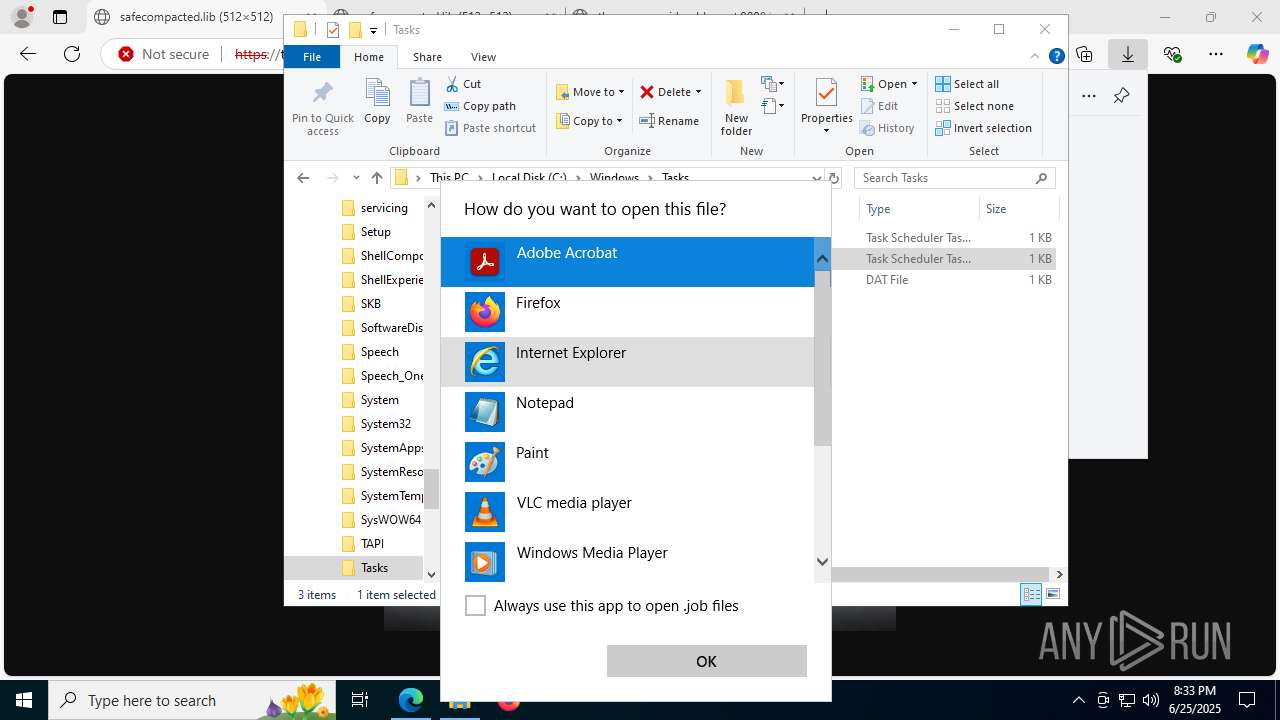The image size is (1280, 720).
Task: Open Edge Downloads icon
Action: [1128, 54]
